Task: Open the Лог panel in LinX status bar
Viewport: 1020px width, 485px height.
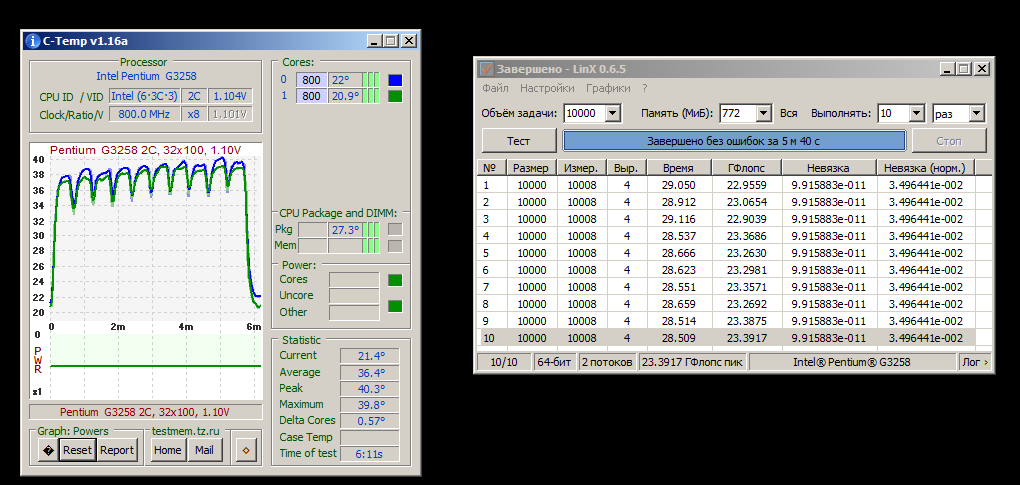Action: [x=974, y=362]
